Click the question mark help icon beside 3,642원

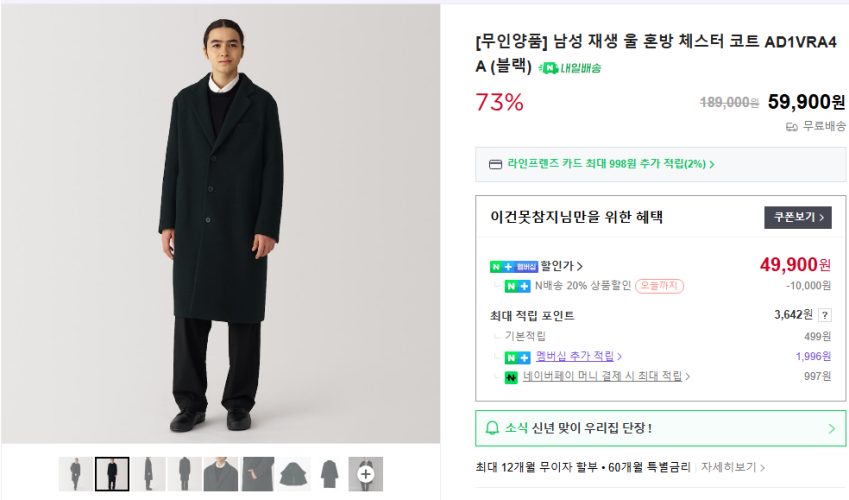pyautogui.click(x=825, y=315)
